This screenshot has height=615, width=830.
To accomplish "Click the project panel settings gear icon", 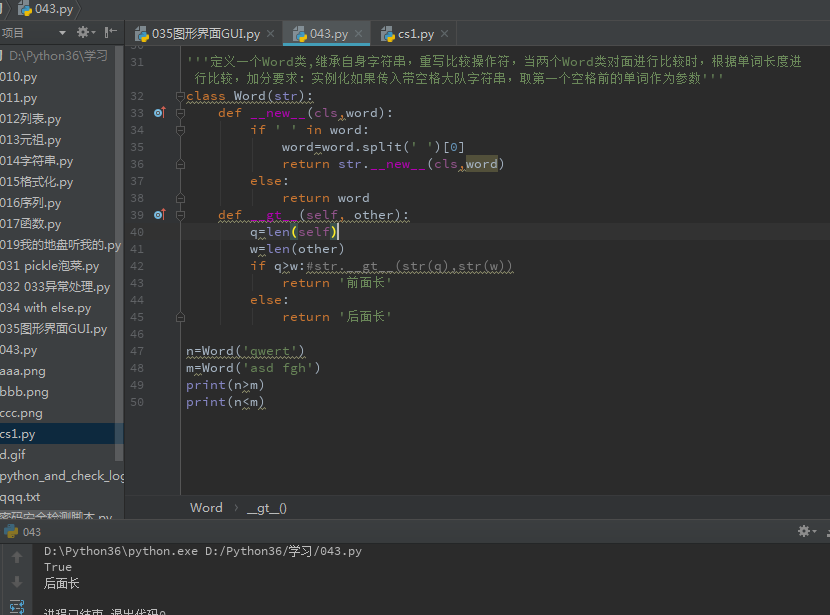I will (x=82, y=33).
